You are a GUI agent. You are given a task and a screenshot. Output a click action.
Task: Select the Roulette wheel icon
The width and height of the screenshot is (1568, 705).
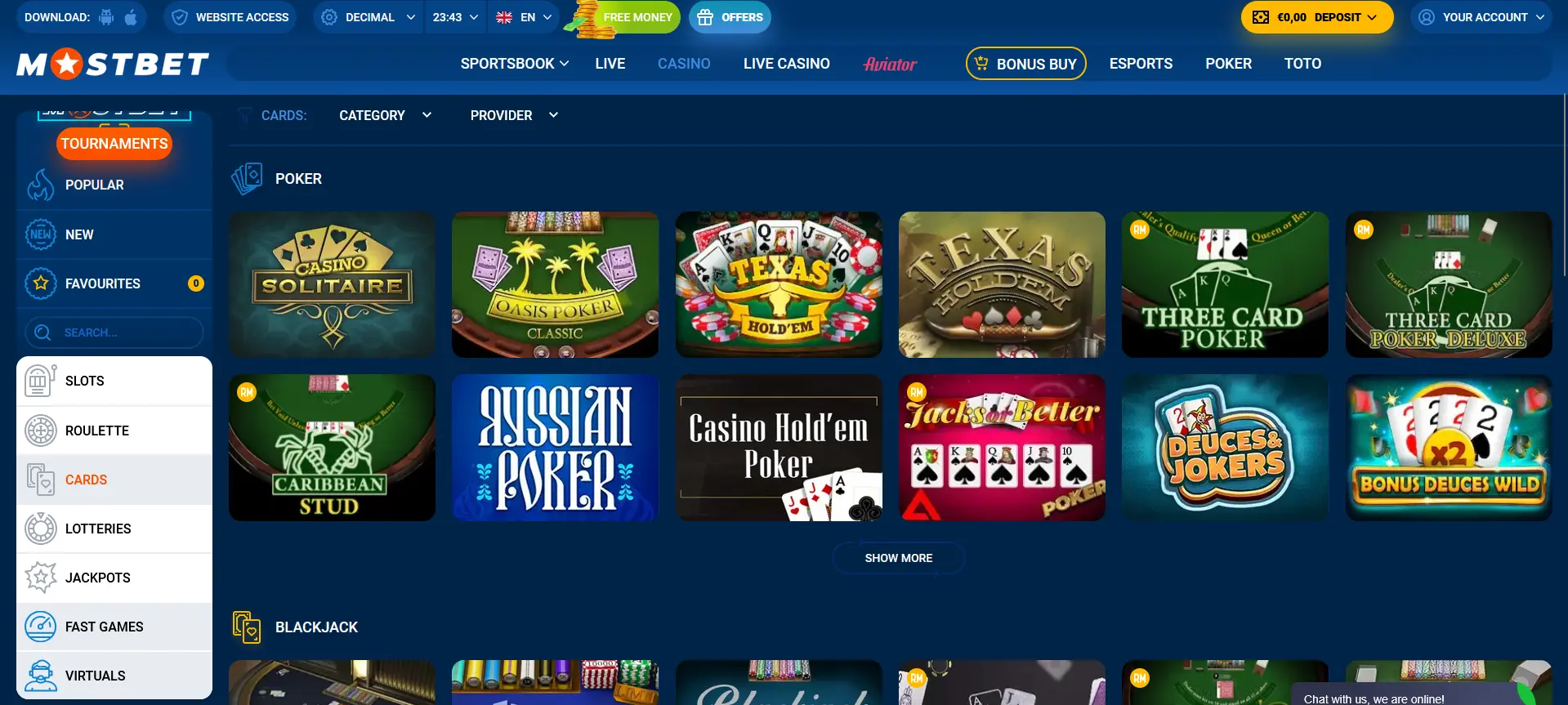tap(40, 431)
